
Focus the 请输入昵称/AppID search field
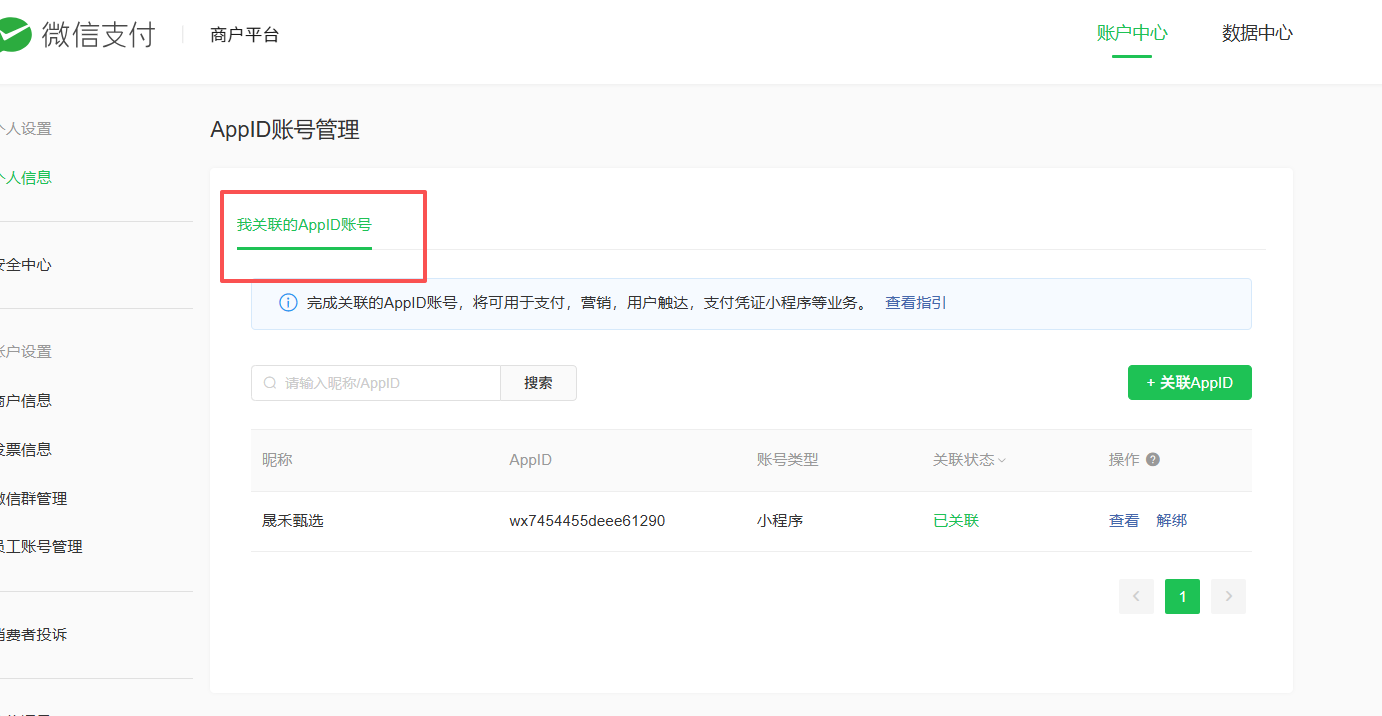(376, 383)
